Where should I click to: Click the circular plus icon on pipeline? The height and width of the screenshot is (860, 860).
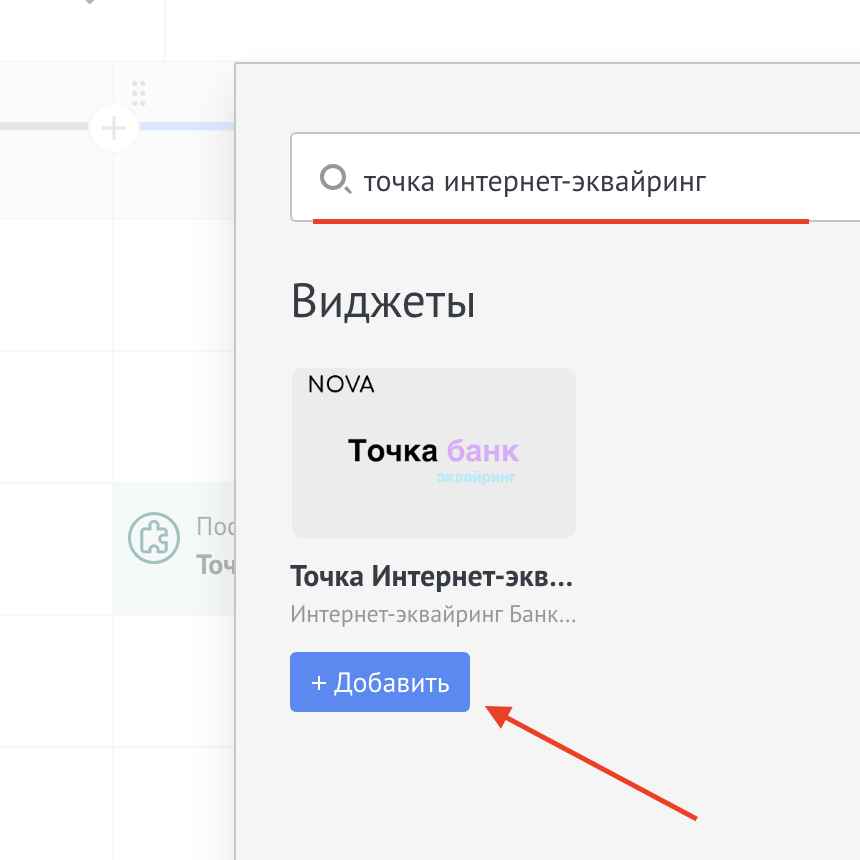[x=114, y=128]
